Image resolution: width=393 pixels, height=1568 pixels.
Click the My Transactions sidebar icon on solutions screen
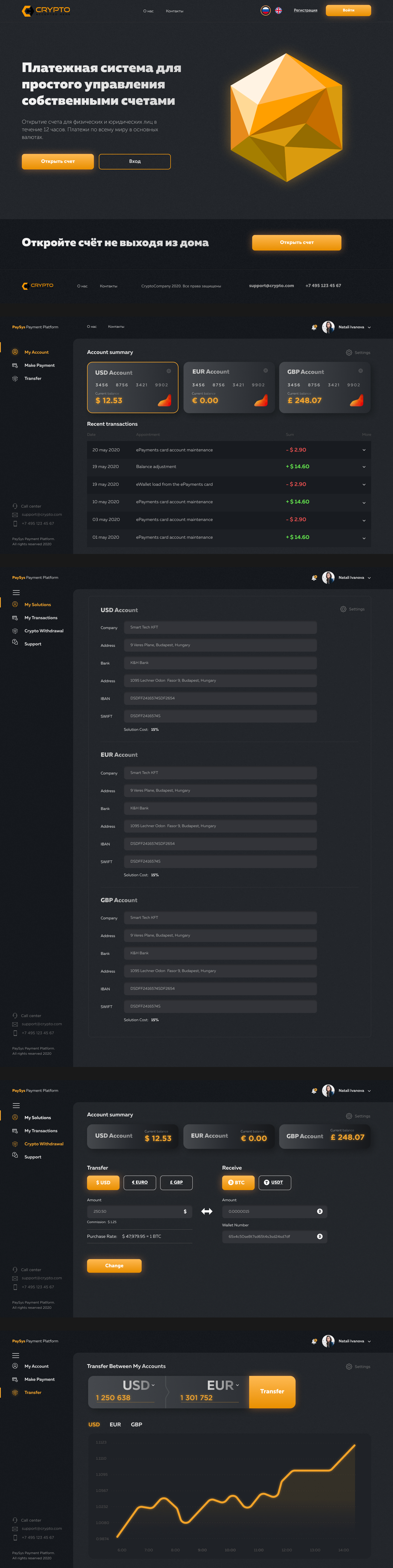15,618
